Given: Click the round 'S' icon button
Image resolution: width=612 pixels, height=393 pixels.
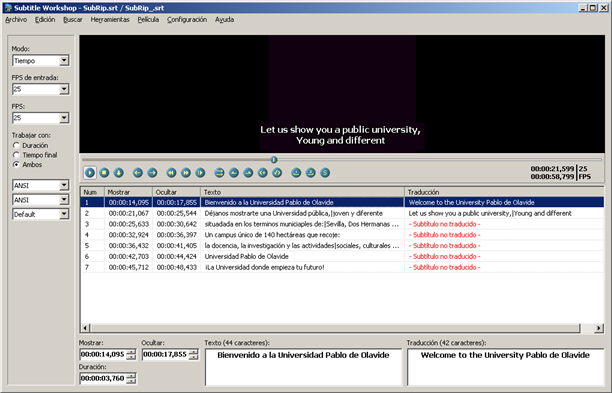Looking at the screenshot, I should (325, 172).
